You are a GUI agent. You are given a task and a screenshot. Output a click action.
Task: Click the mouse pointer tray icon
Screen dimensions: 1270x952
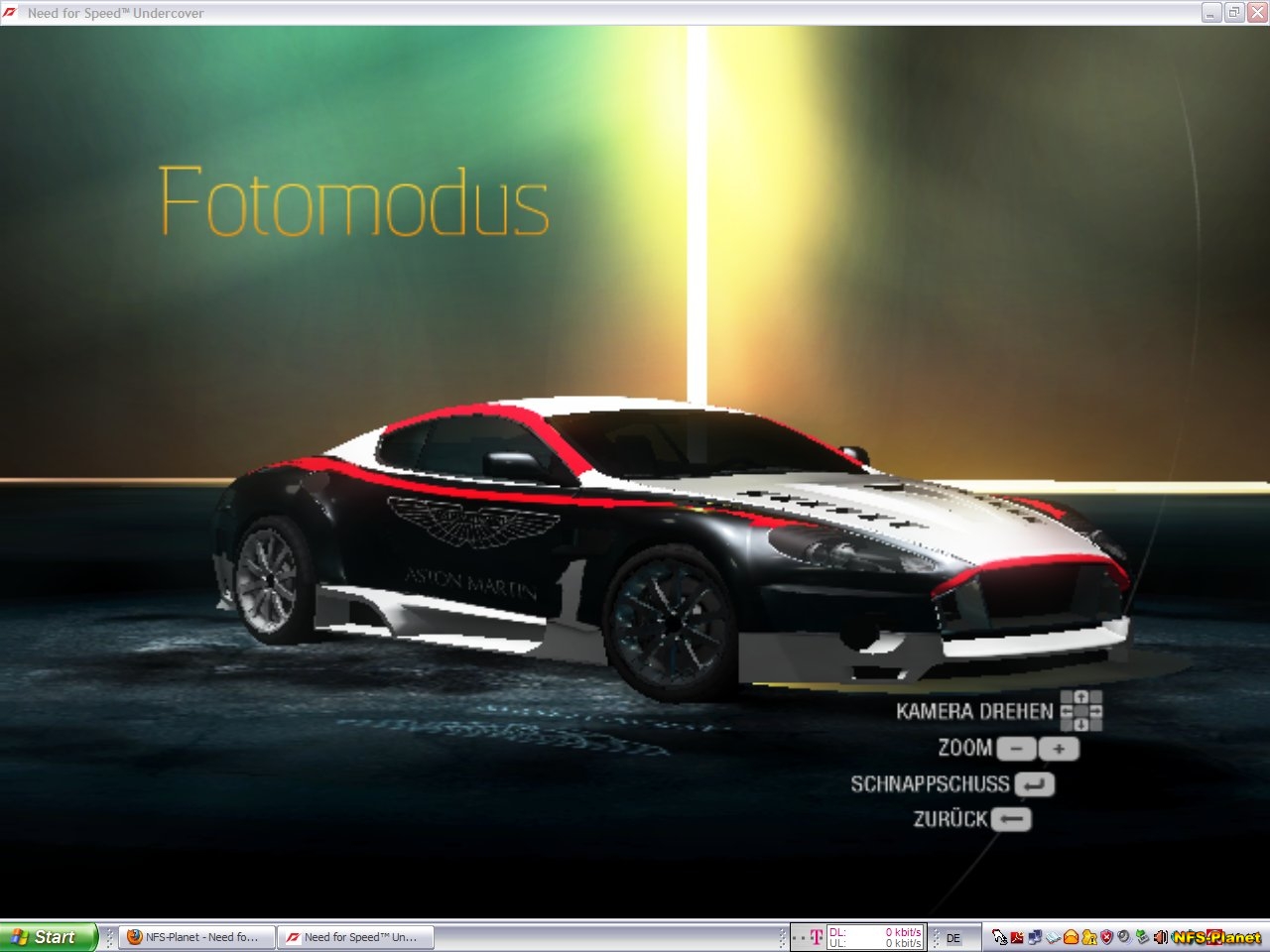pos(999,937)
